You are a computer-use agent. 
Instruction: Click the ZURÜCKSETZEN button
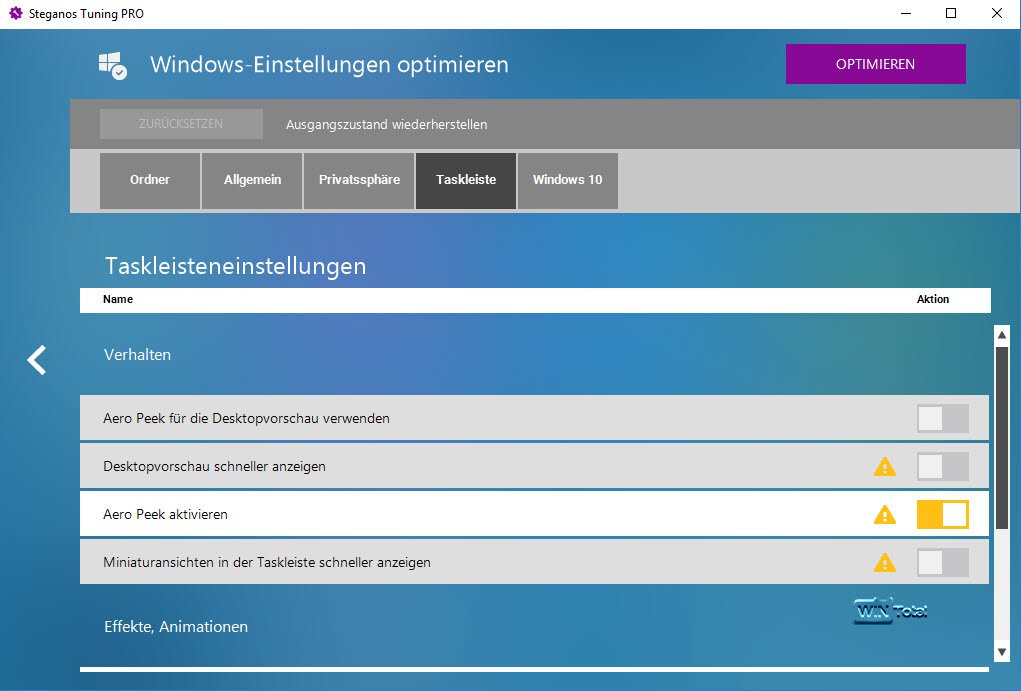pyautogui.click(x=181, y=124)
